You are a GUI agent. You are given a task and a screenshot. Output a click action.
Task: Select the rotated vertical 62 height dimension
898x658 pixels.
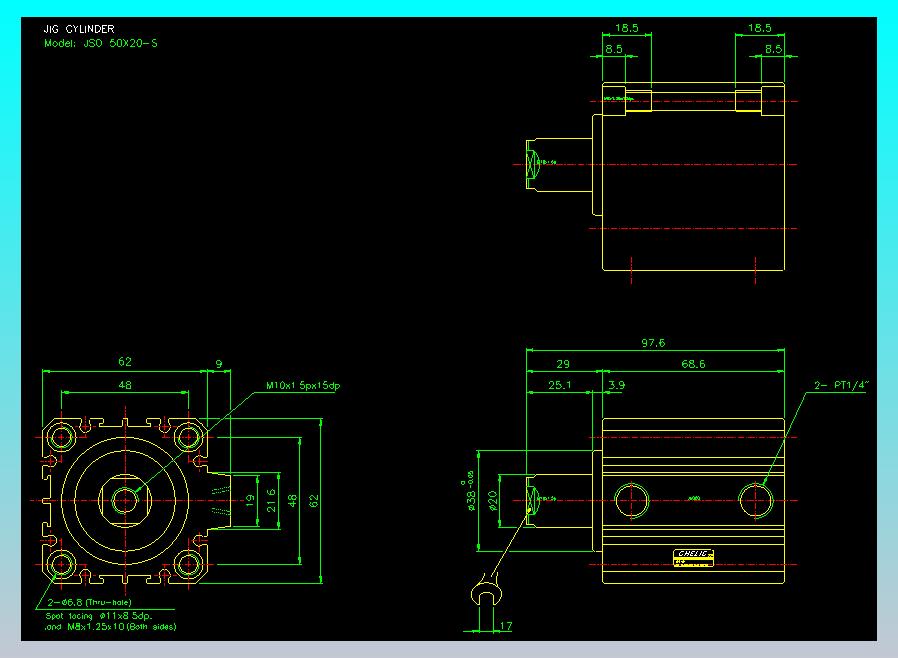314,501
